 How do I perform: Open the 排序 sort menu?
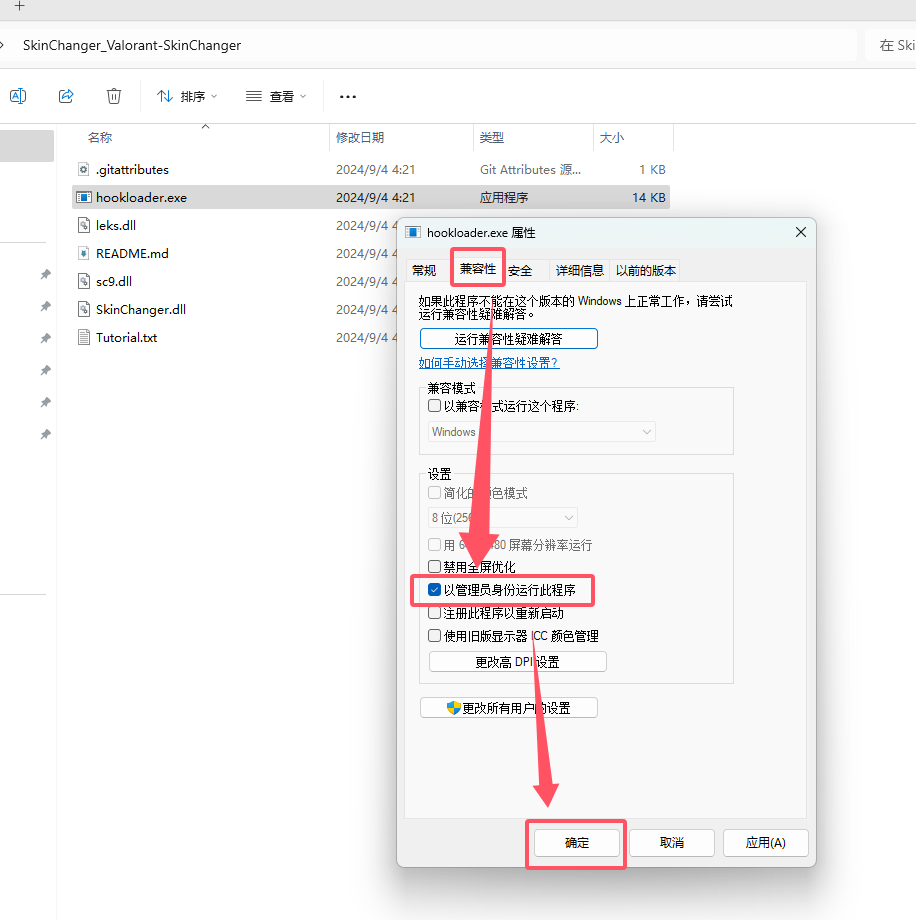point(187,96)
